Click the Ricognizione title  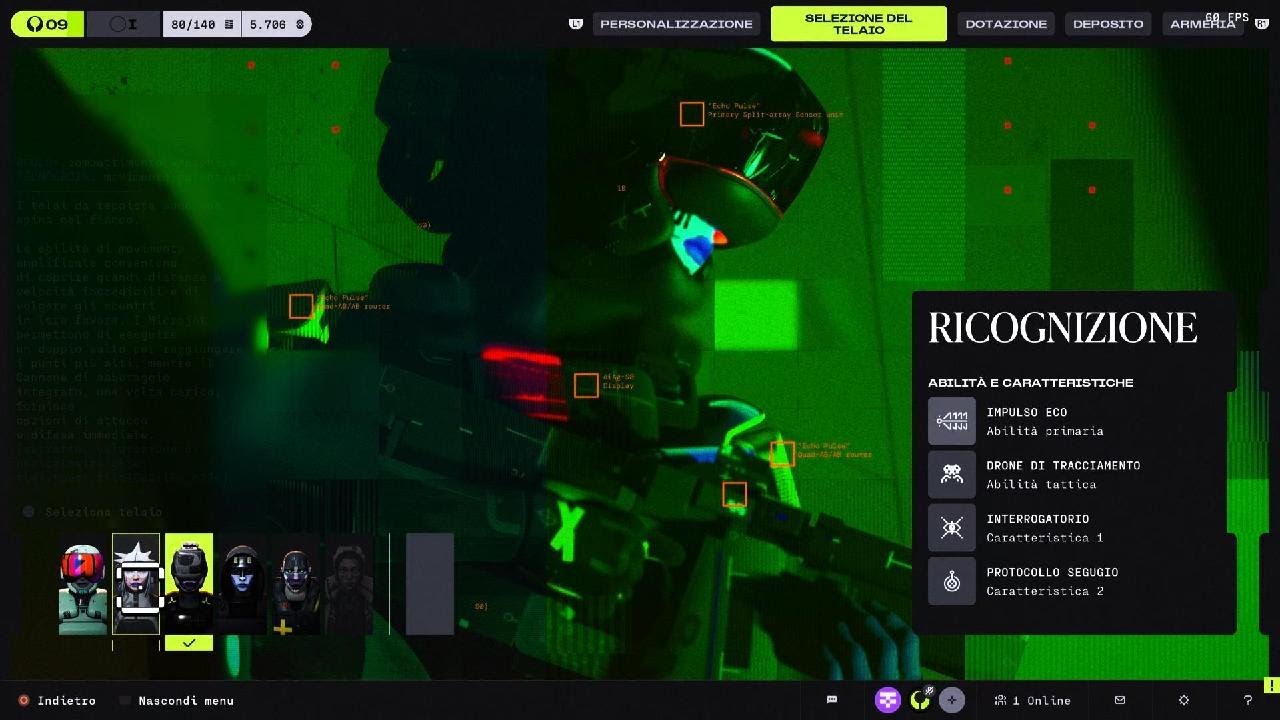[x=1062, y=328]
